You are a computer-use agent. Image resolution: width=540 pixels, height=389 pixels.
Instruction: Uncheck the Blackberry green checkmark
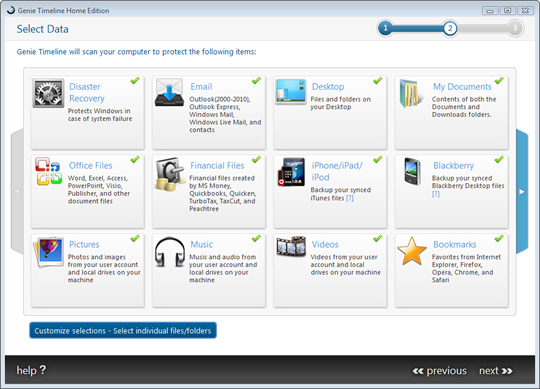(x=499, y=159)
